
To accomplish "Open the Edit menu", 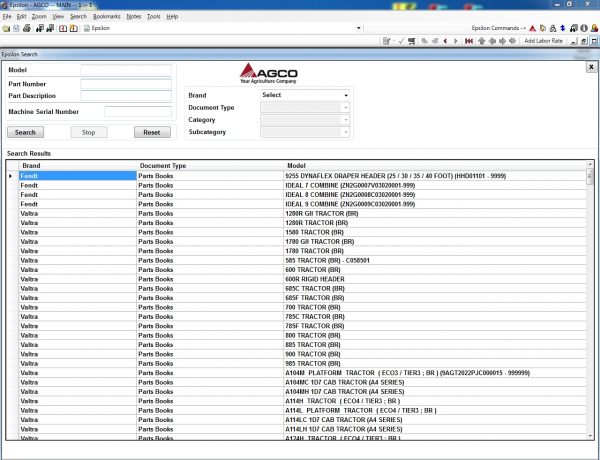I will (x=21, y=16).
